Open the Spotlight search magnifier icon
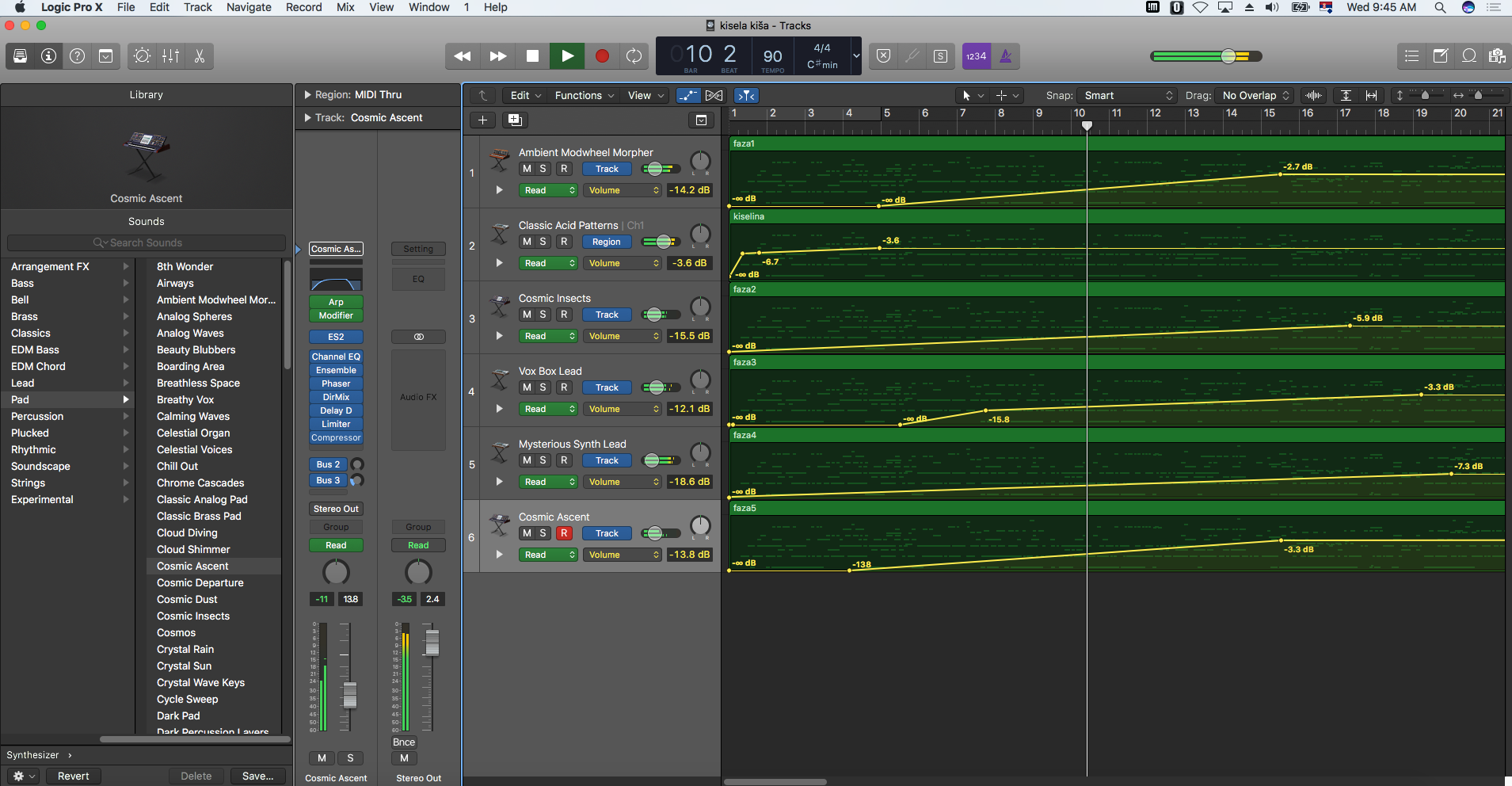Screen dimensions: 1512x786 point(1440,7)
